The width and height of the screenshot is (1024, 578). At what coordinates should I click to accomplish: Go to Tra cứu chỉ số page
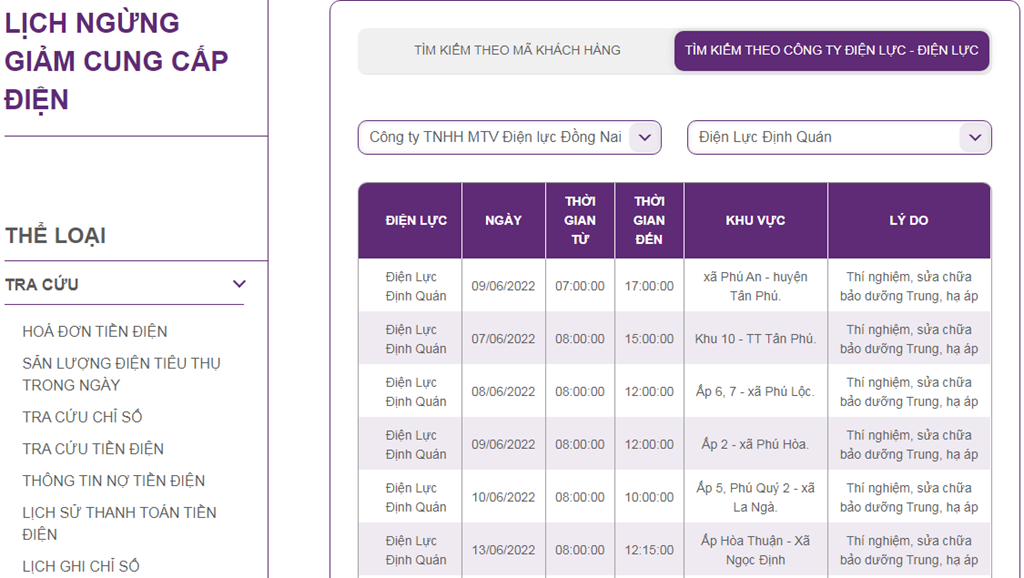82,417
